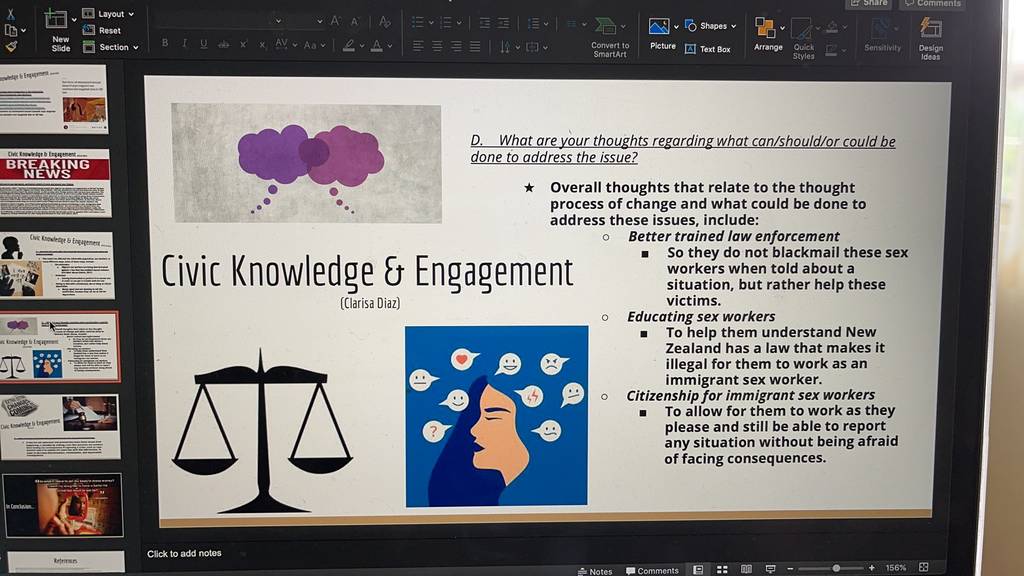
Task: Align text left
Action: 418,46
